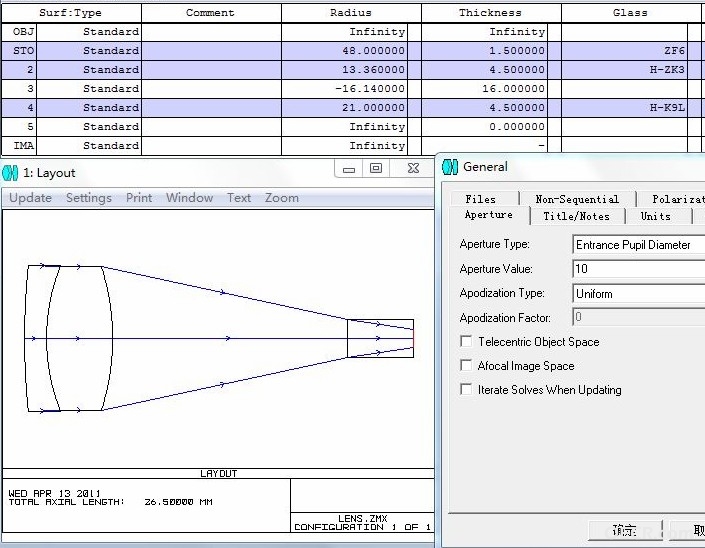The width and height of the screenshot is (705, 548).
Task: Click glass cell H-K9L
Action: [625, 107]
